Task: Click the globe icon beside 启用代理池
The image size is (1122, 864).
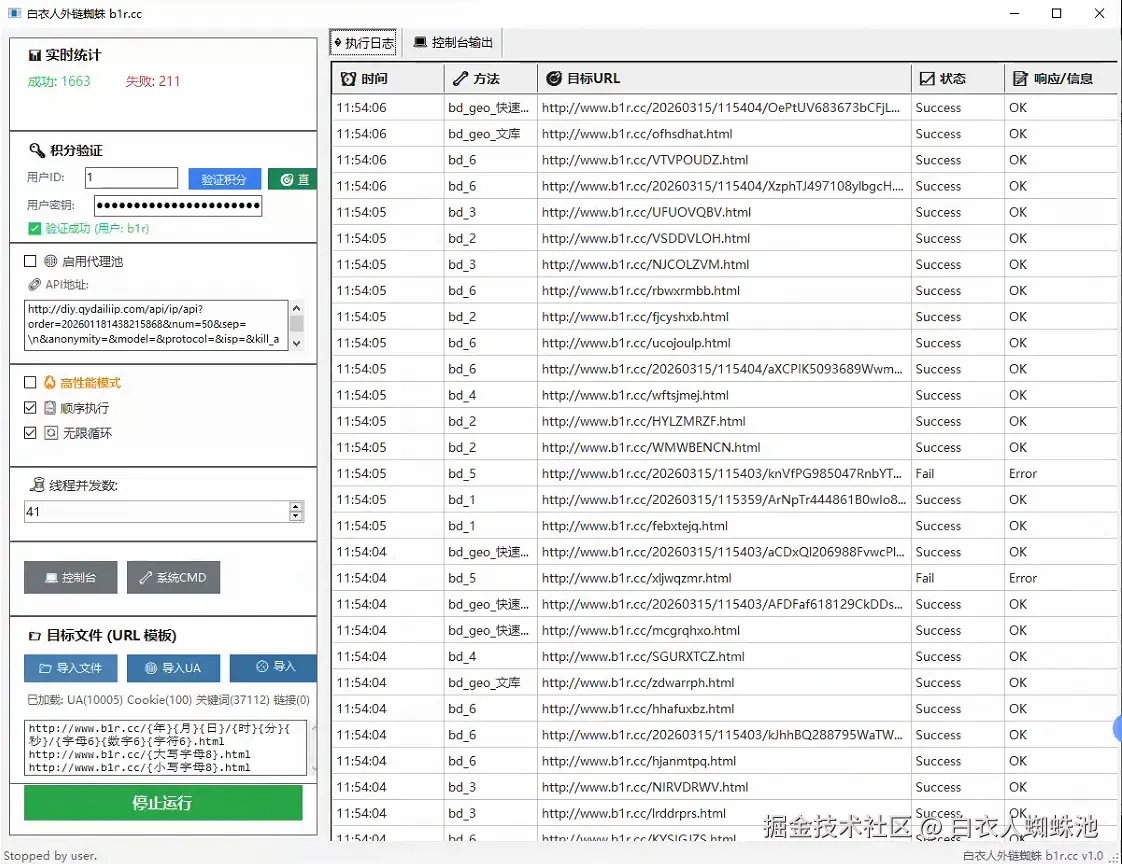Action: click(x=51, y=261)
